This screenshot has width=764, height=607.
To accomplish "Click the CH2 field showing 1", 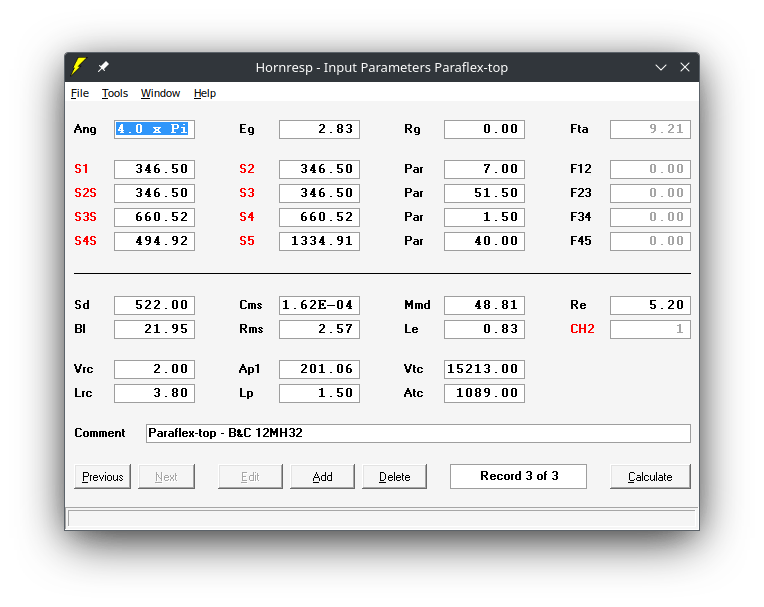I will [650, 329].
